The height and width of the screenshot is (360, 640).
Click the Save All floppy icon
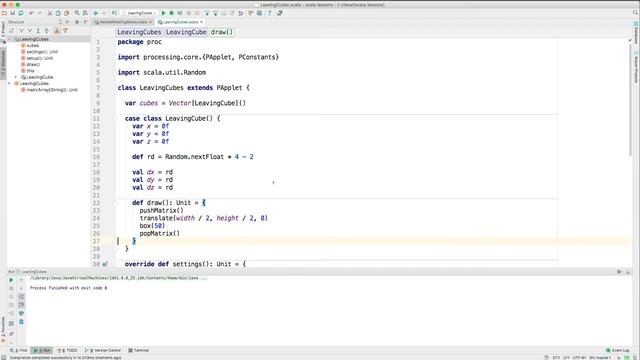13,13
